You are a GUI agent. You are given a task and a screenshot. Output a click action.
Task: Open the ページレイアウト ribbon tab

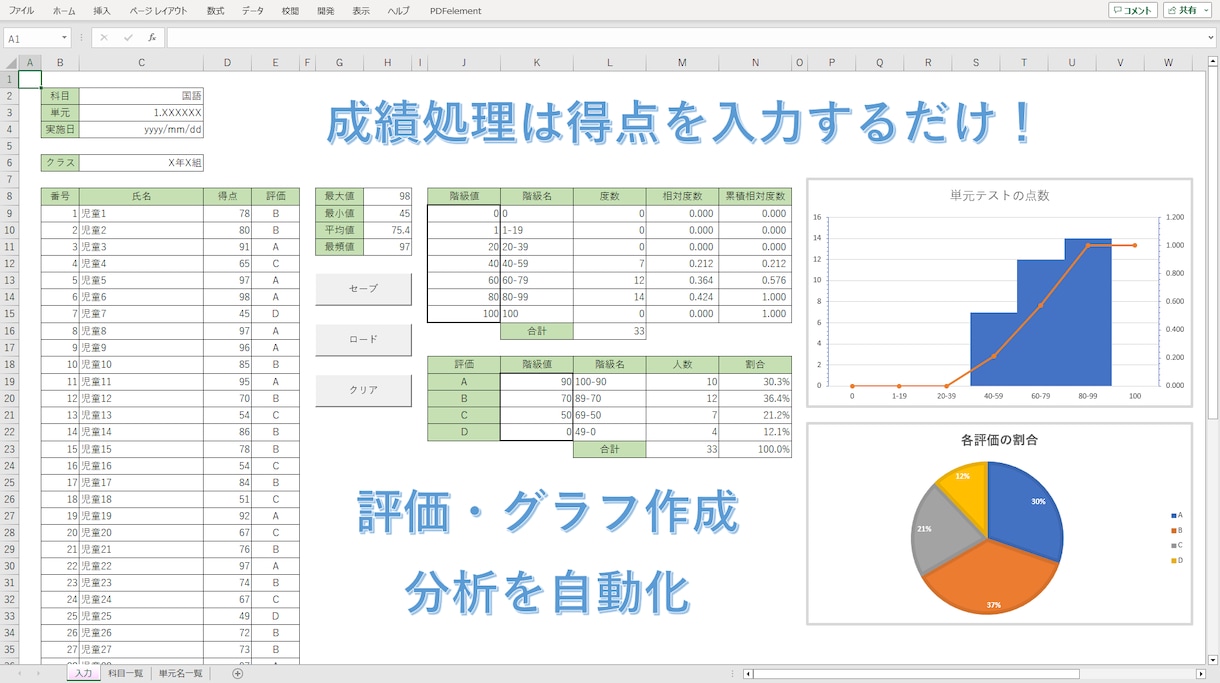158,10
